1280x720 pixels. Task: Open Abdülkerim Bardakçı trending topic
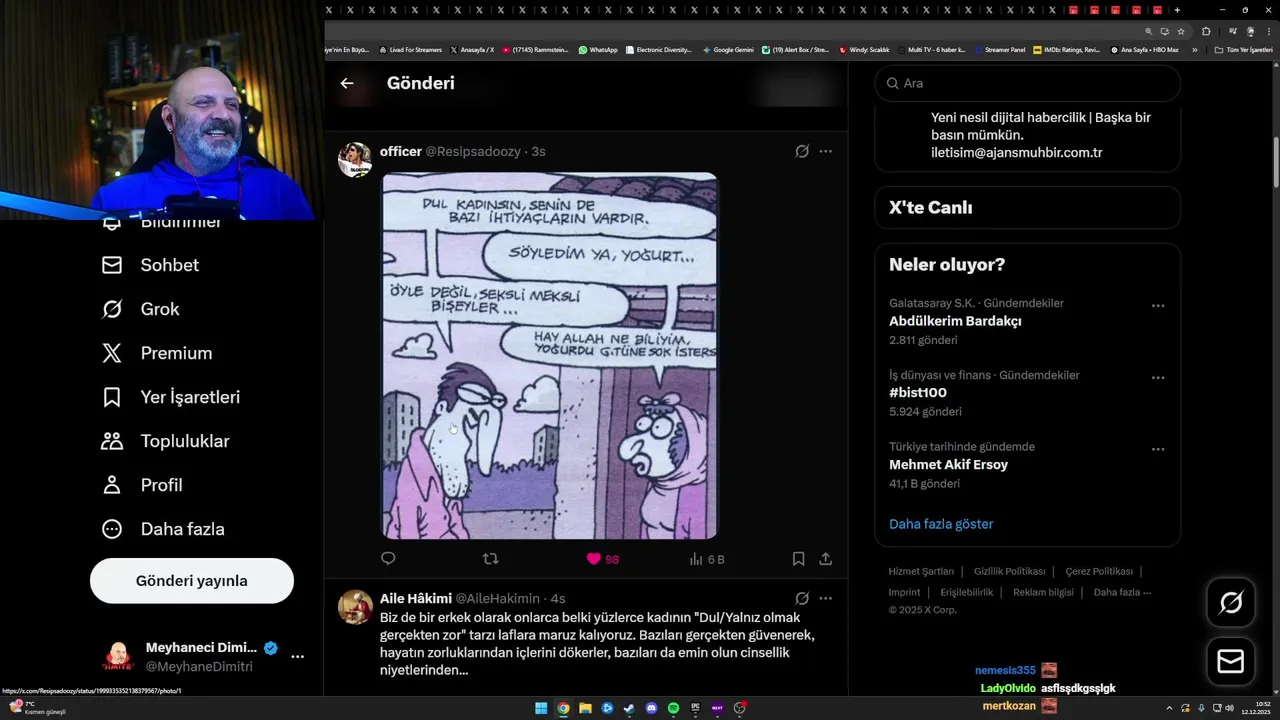click(x=955, y=321)
